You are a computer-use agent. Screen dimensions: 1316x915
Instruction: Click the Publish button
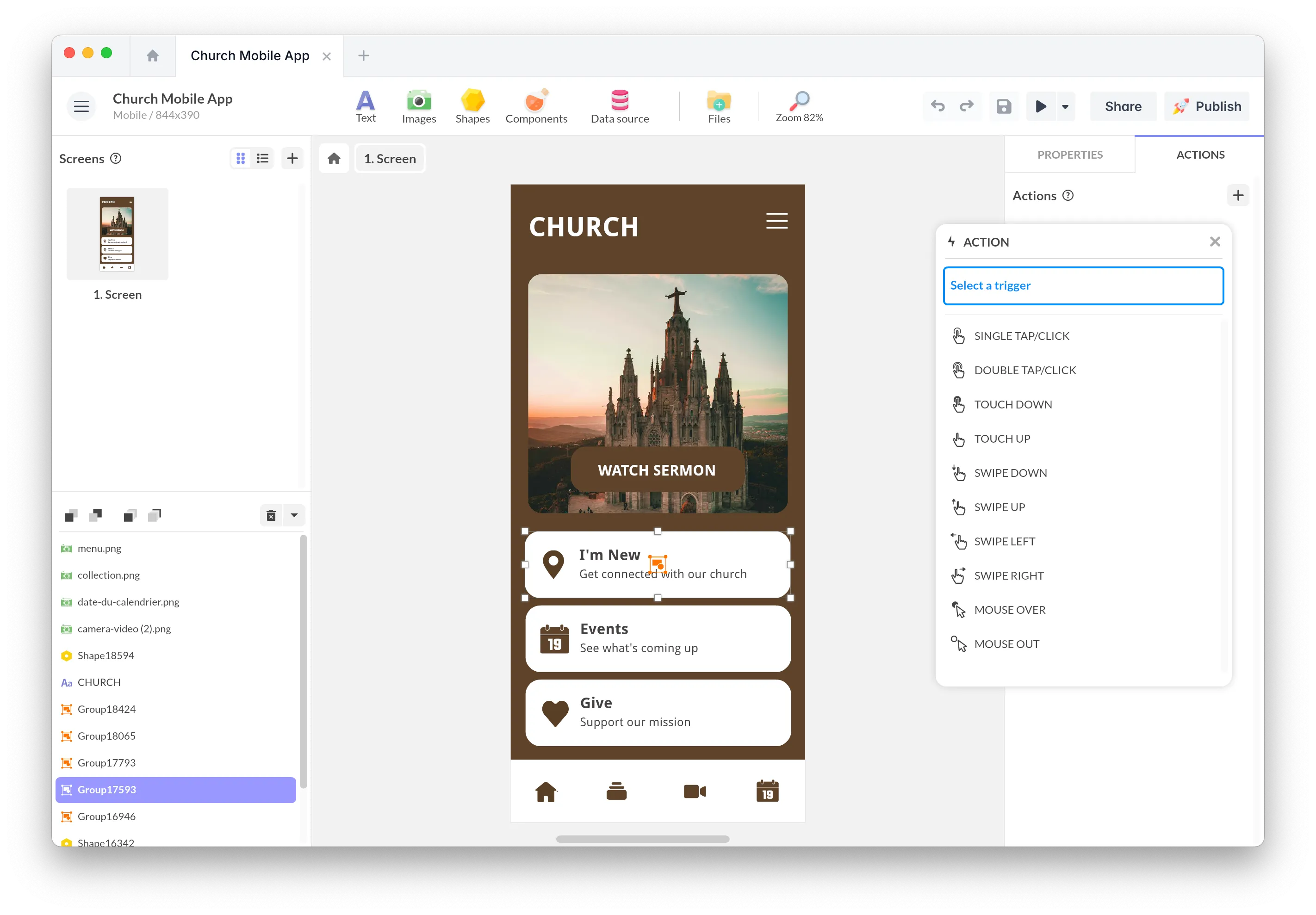1206,106
